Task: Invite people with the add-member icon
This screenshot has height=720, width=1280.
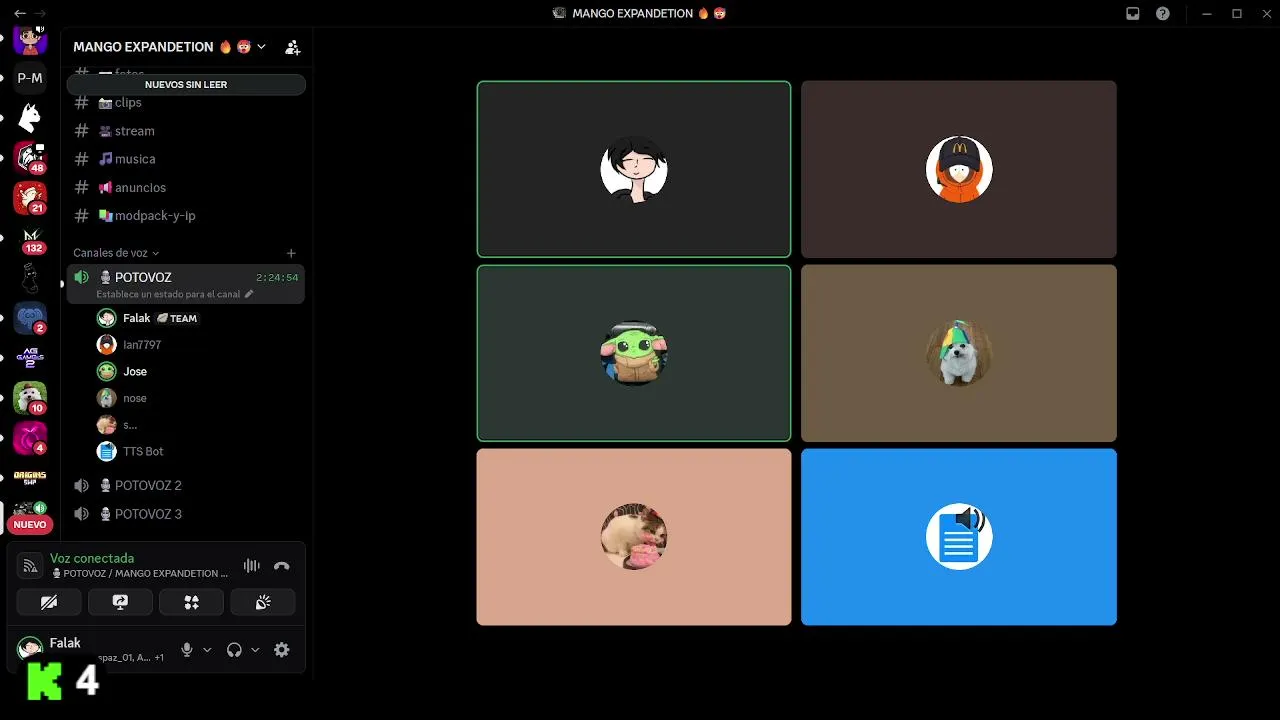Action: click(x=292, y=47)
